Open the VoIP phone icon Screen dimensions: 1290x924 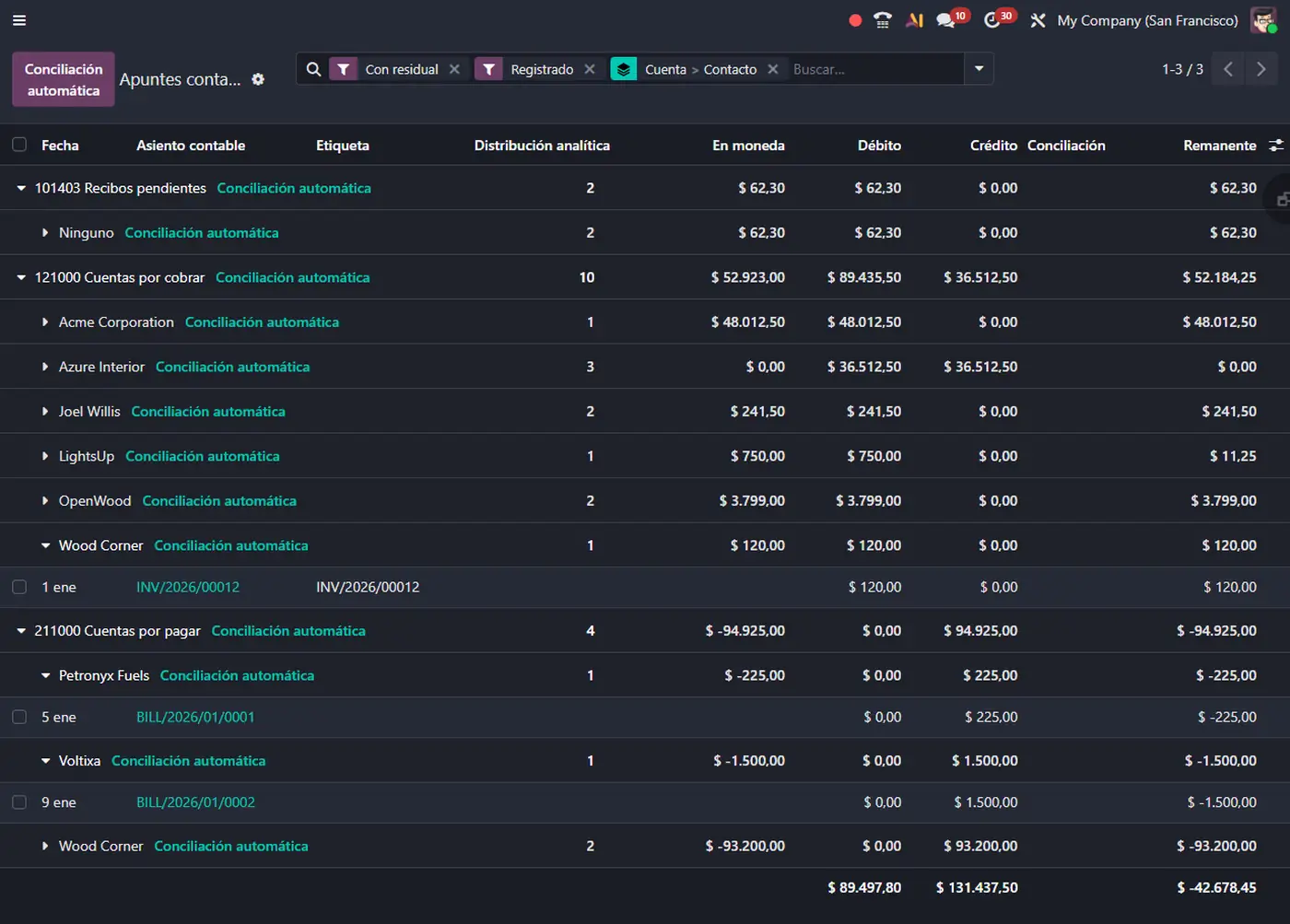883,20
